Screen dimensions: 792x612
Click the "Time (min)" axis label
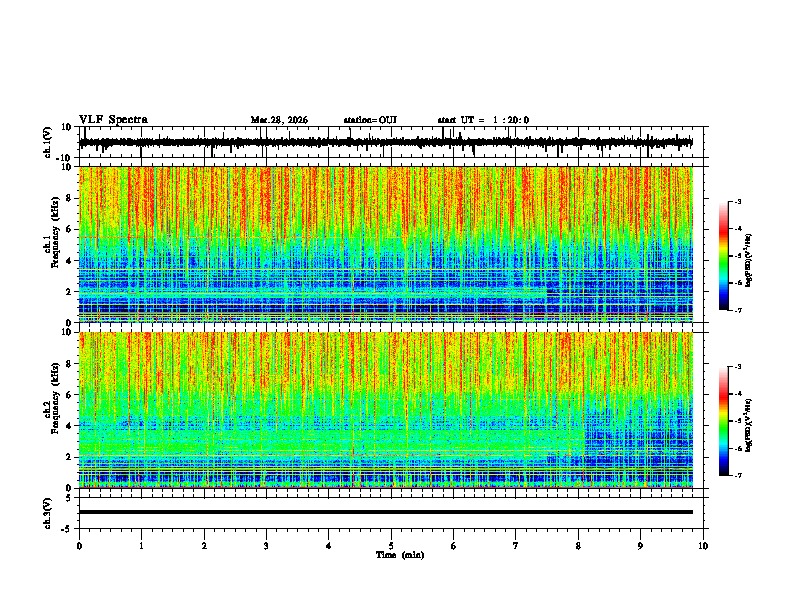(400, 555)
